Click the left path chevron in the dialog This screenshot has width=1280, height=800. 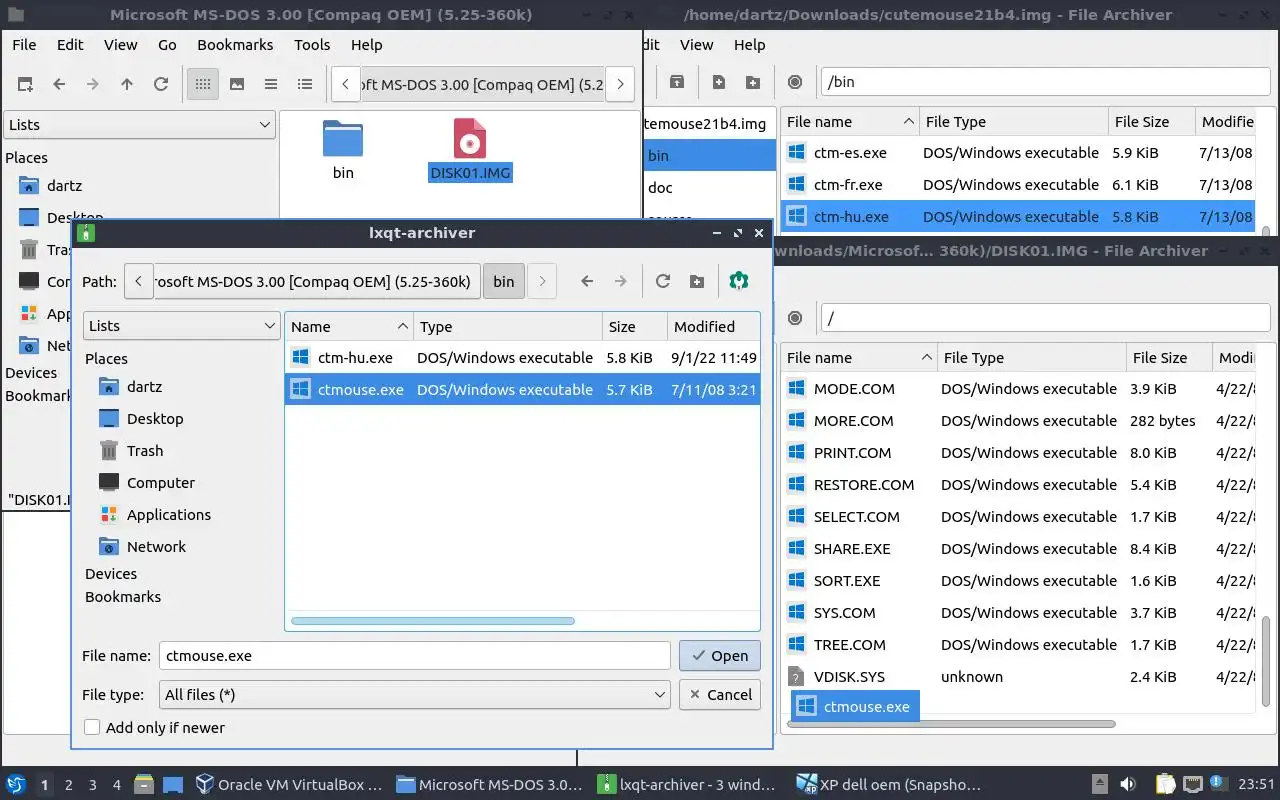(138, 282)
